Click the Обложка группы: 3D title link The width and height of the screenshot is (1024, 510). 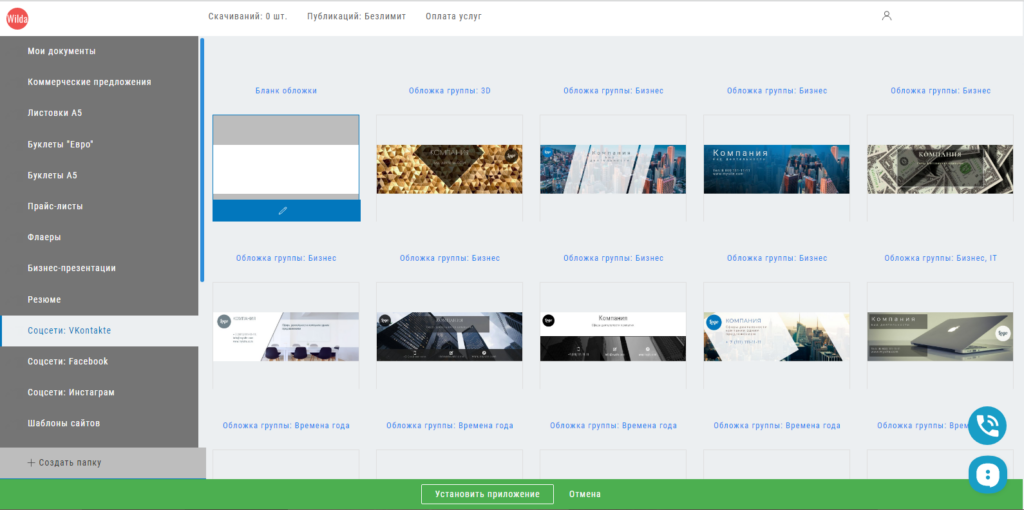point(449,91)
